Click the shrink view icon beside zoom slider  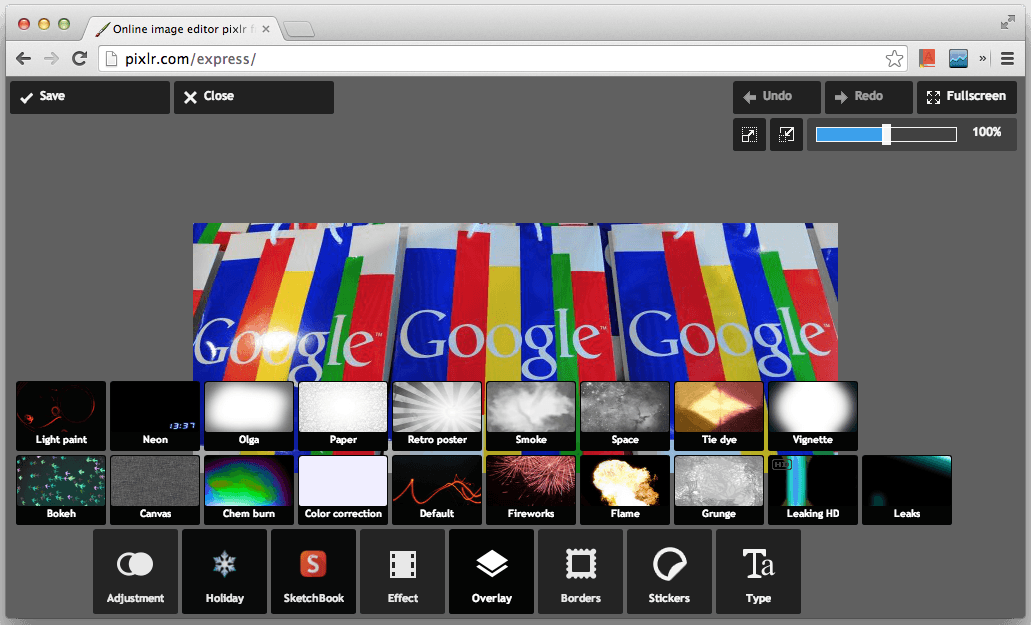786,134
